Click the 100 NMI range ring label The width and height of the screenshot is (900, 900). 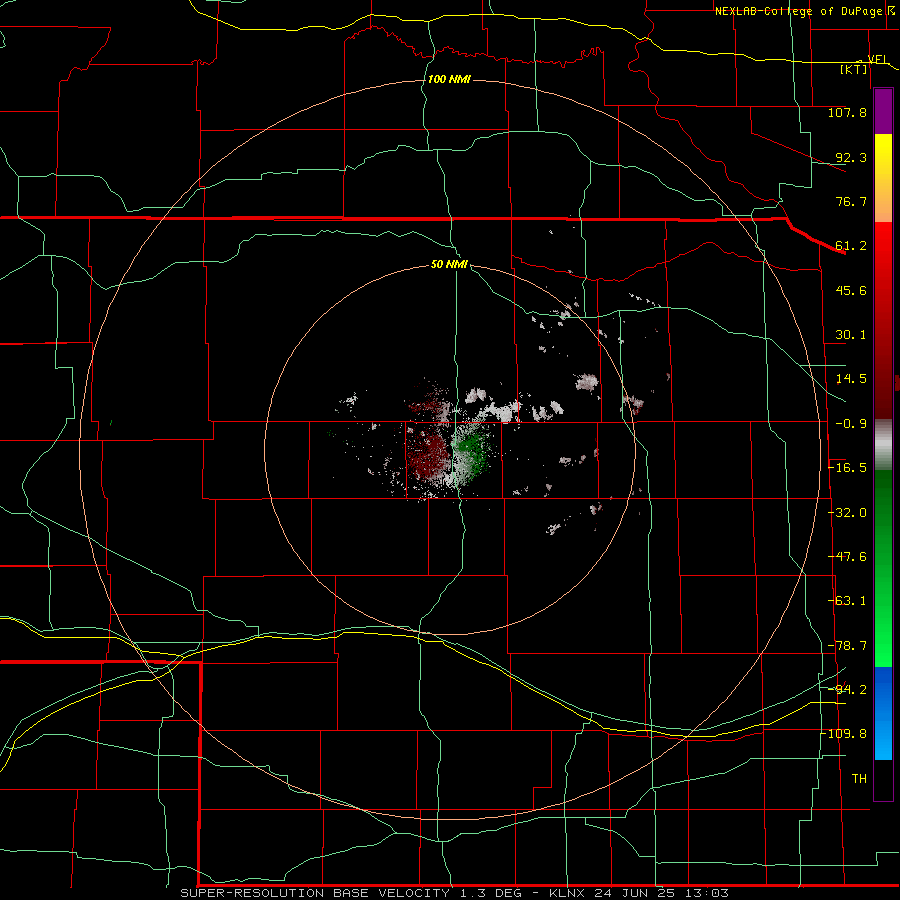coord(449,79)
